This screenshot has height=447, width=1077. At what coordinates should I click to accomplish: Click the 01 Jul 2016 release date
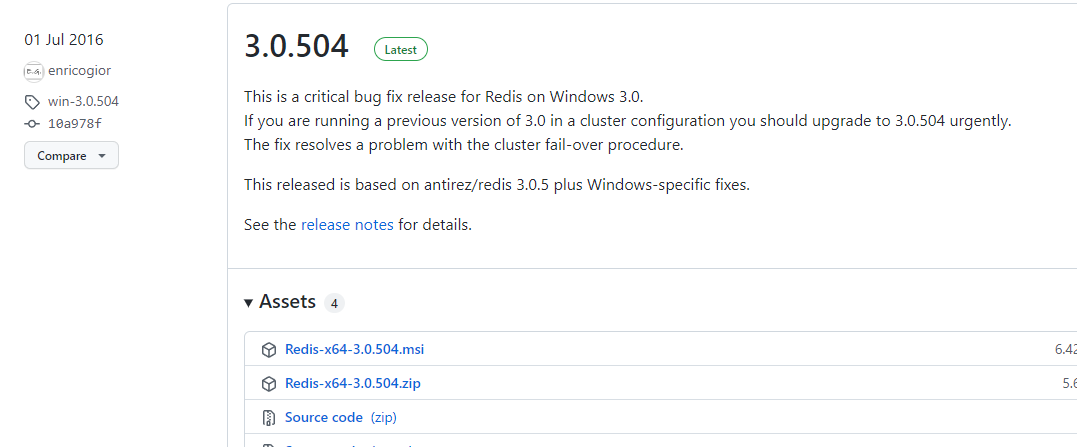pos(64,40)
